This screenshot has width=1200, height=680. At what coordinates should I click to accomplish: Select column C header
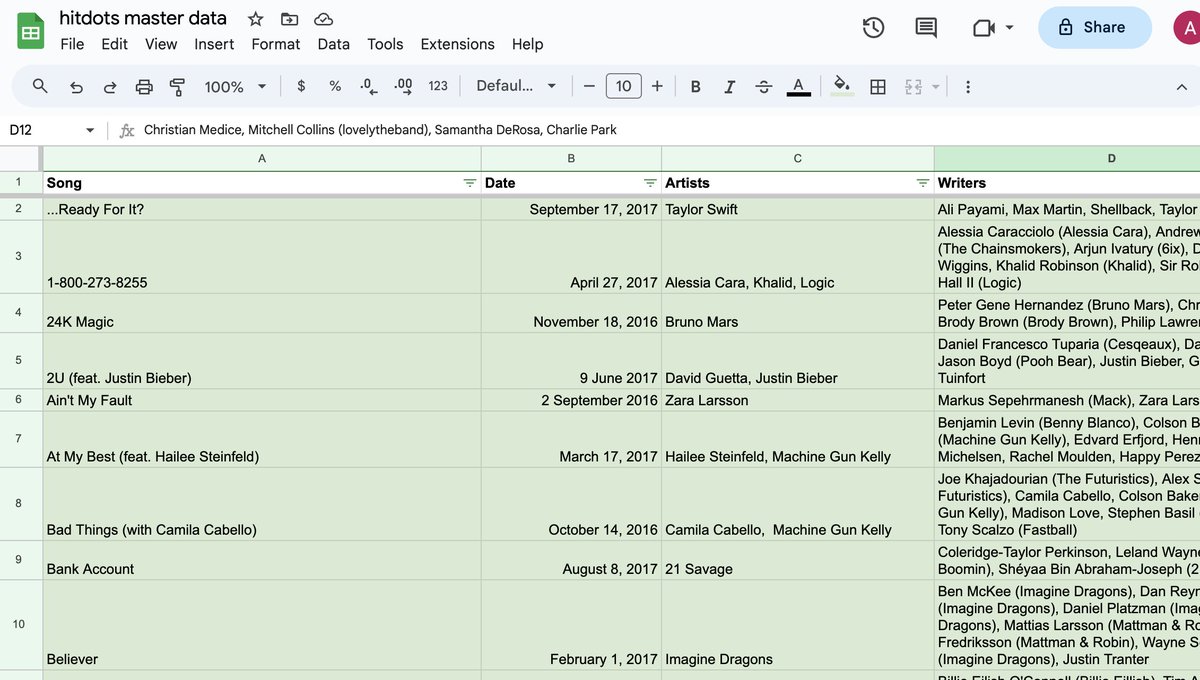tap(798, 159)
